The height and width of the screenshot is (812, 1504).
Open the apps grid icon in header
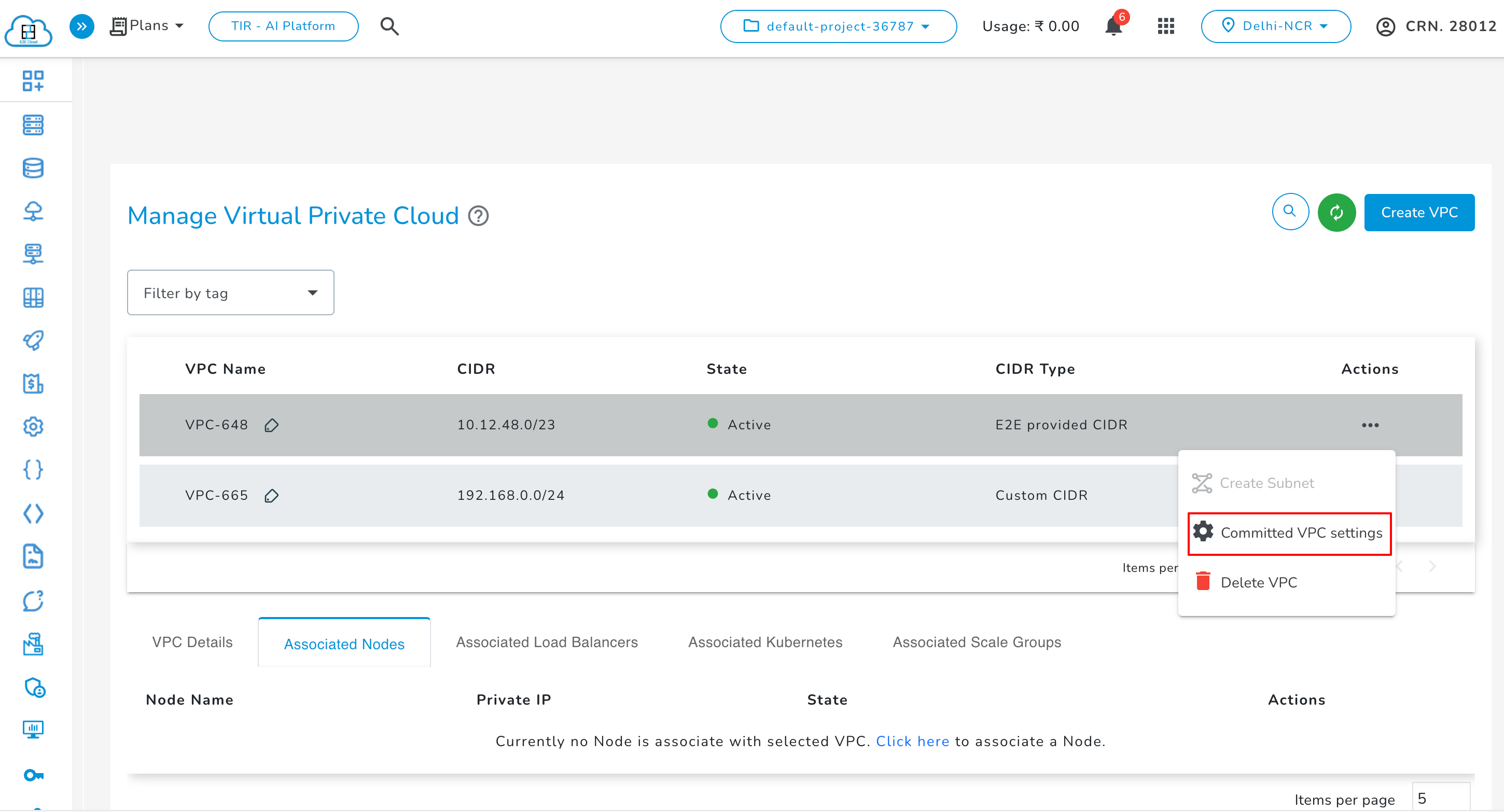coord(1165,26)
